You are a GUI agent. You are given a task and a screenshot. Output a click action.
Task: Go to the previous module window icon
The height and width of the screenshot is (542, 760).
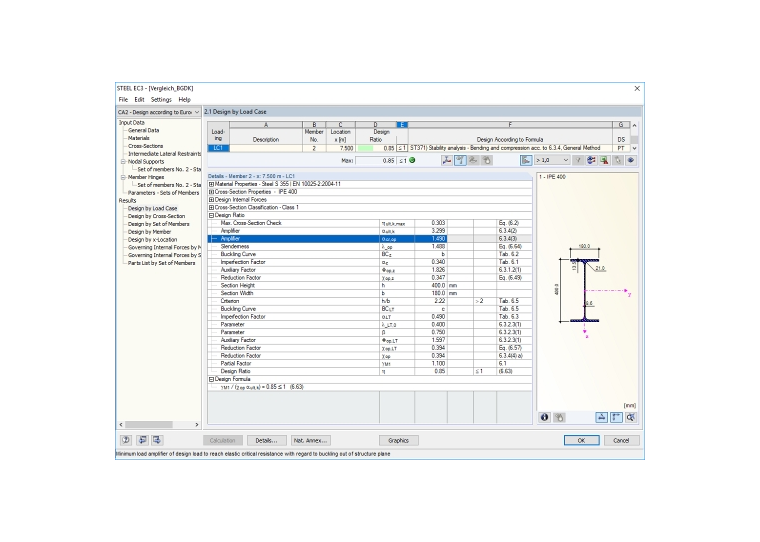click(142, 440)
